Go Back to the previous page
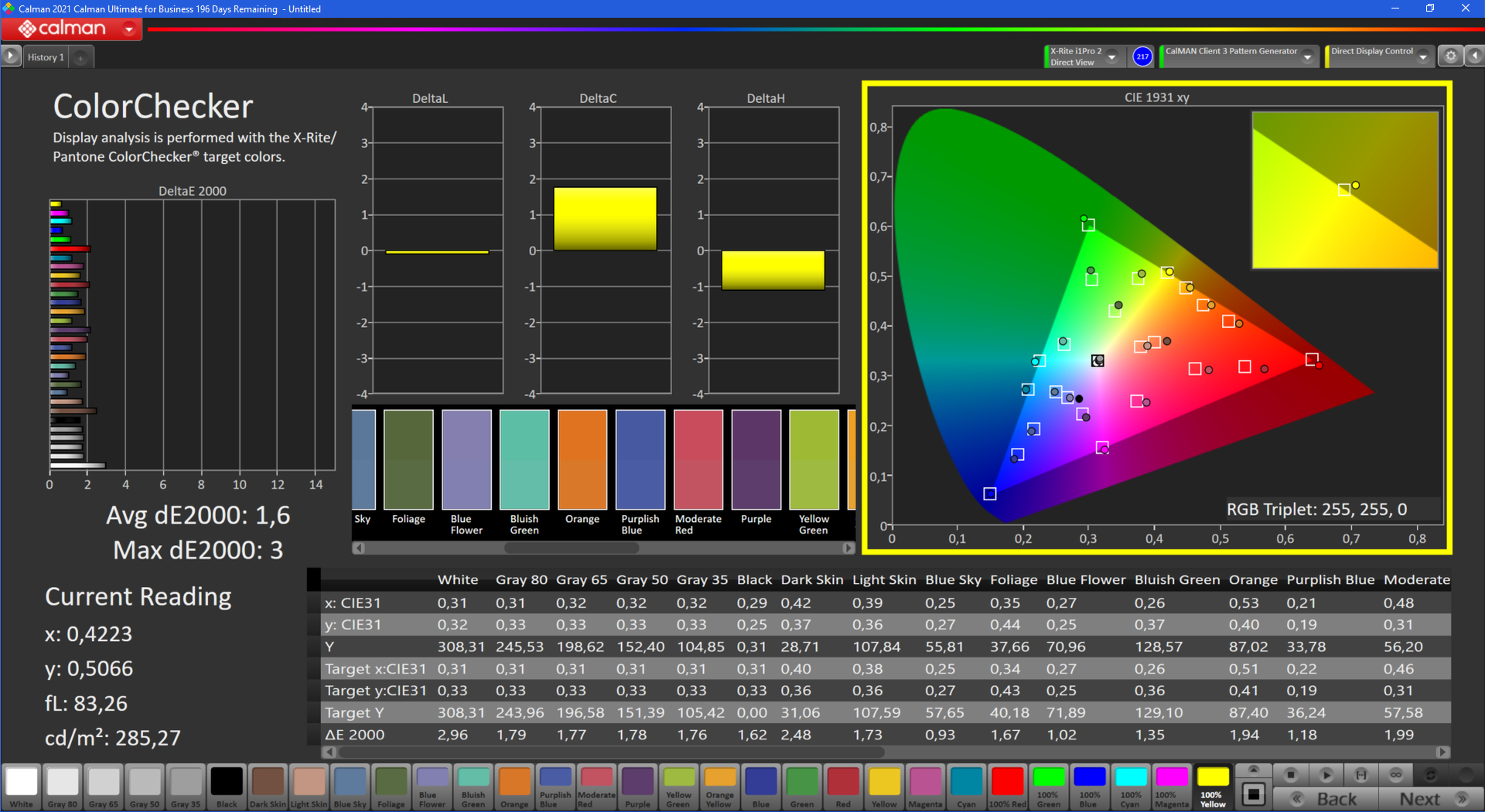The image size is (1485, 812). (x=1326, y=799)
